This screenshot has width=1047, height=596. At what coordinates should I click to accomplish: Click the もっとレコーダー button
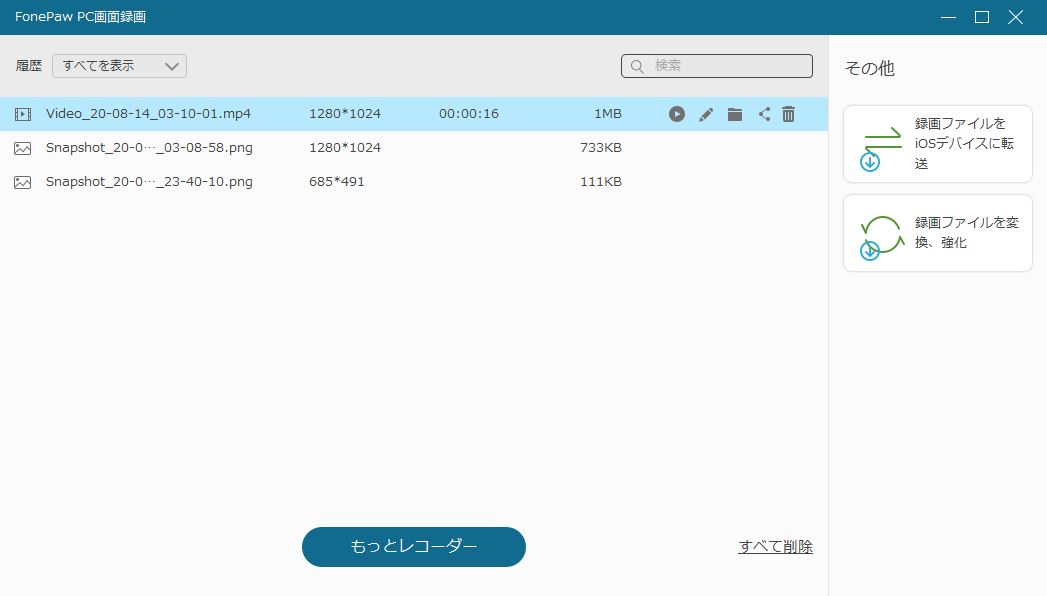point(414,547)
